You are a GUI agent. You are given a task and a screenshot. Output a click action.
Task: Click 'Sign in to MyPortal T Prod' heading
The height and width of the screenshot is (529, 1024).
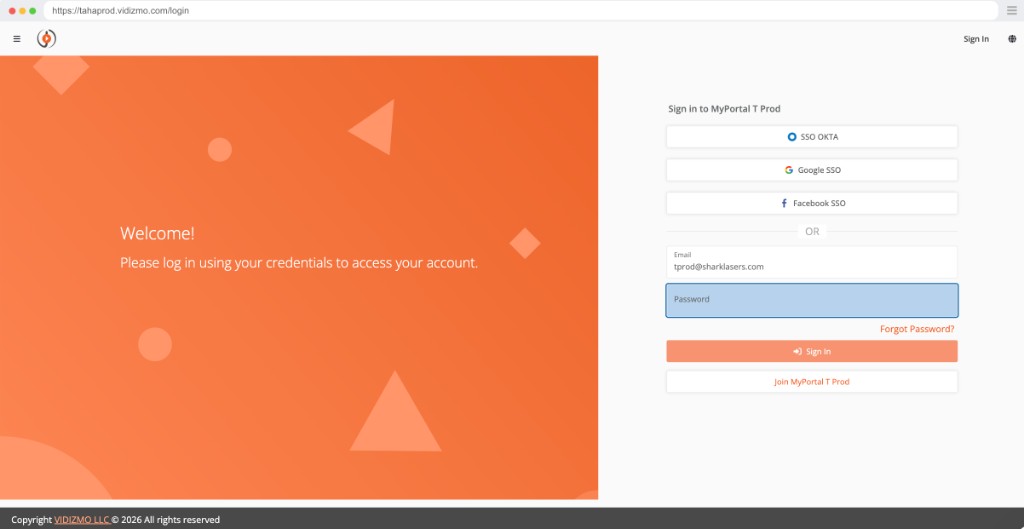click(x=724, y=109)
